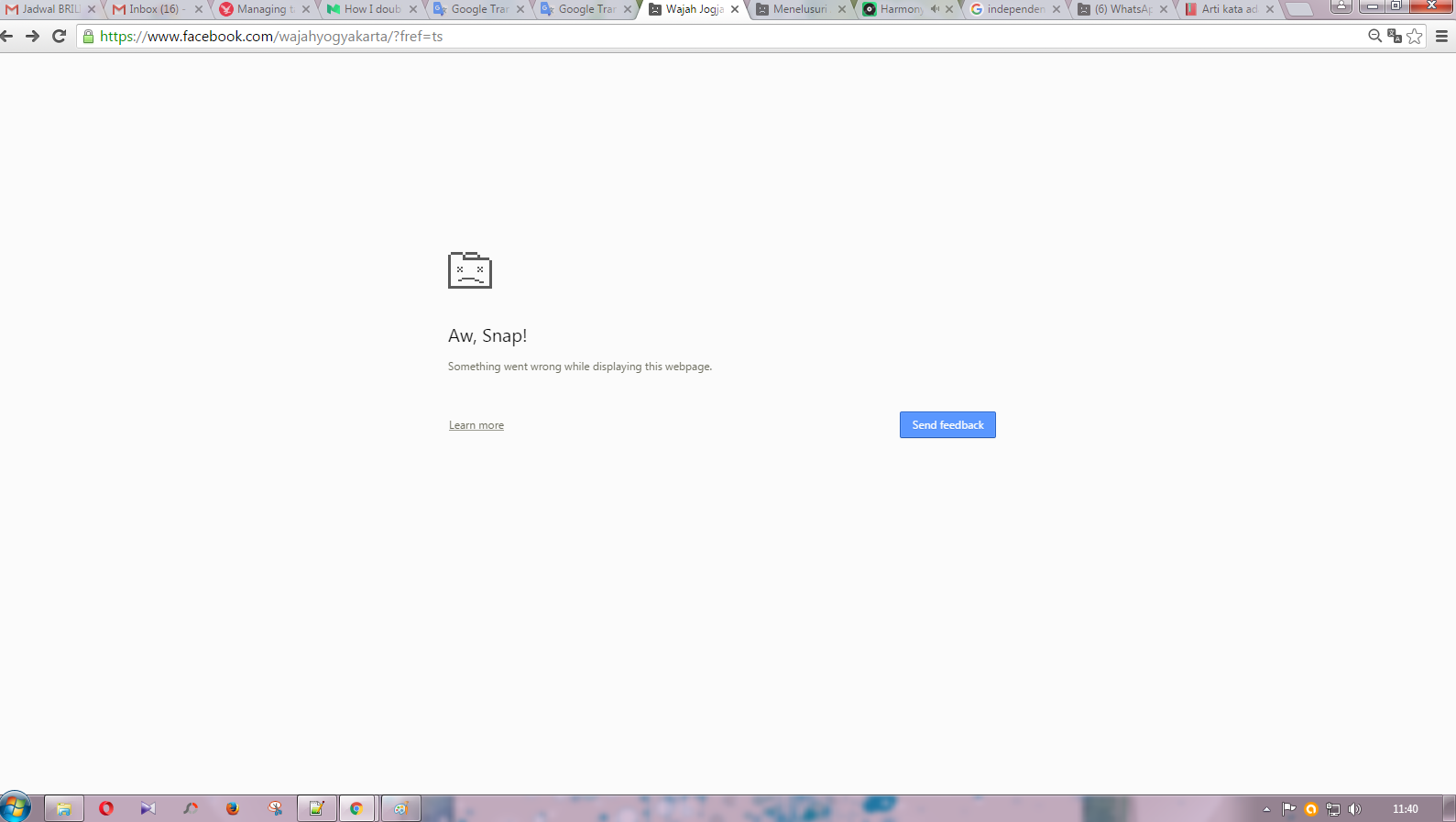Screen dimensions: 1456x822
Task: Close the Wajah Jogja tab
Action: coord(735,9)
